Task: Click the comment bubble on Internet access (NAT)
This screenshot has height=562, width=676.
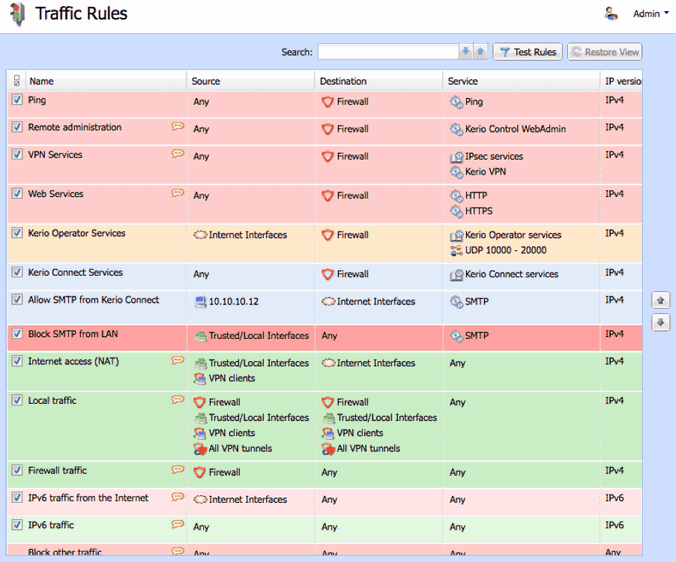Action: pyautogui.click(x=178, y=360)
